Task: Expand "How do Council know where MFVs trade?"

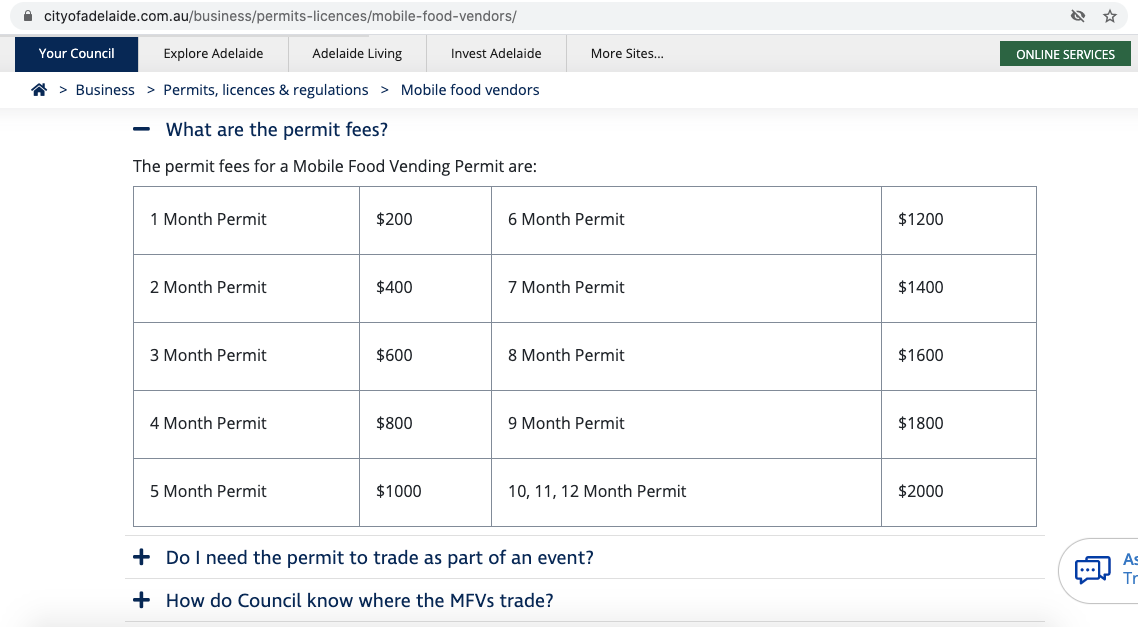Action: tap(359, 601)
